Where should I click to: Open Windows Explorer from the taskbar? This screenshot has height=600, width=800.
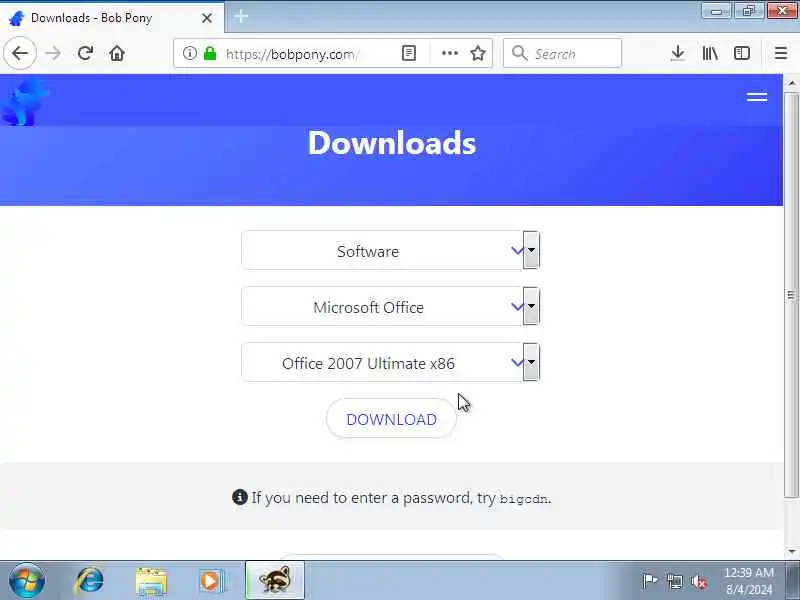pos(151,581)
